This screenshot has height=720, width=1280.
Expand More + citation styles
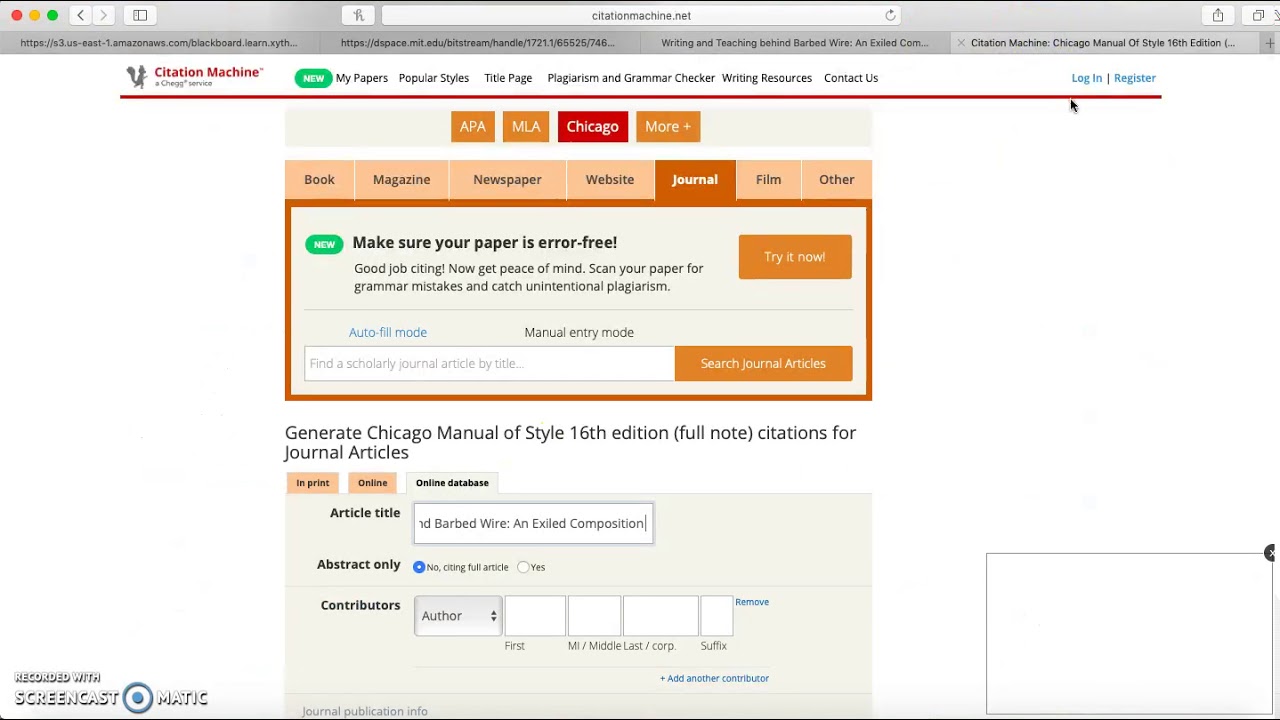click(x=668, y=127)
